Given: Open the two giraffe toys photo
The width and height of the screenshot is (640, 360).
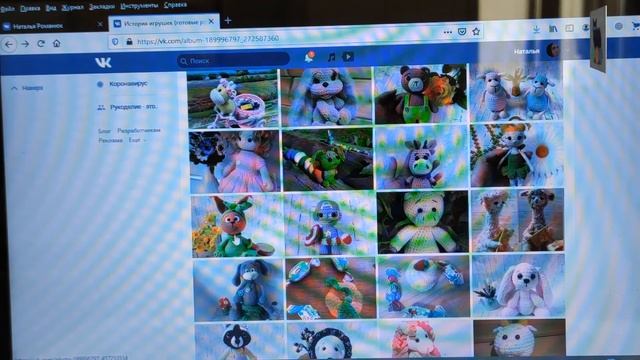Looking at the screenshot, I should point(518,220).
